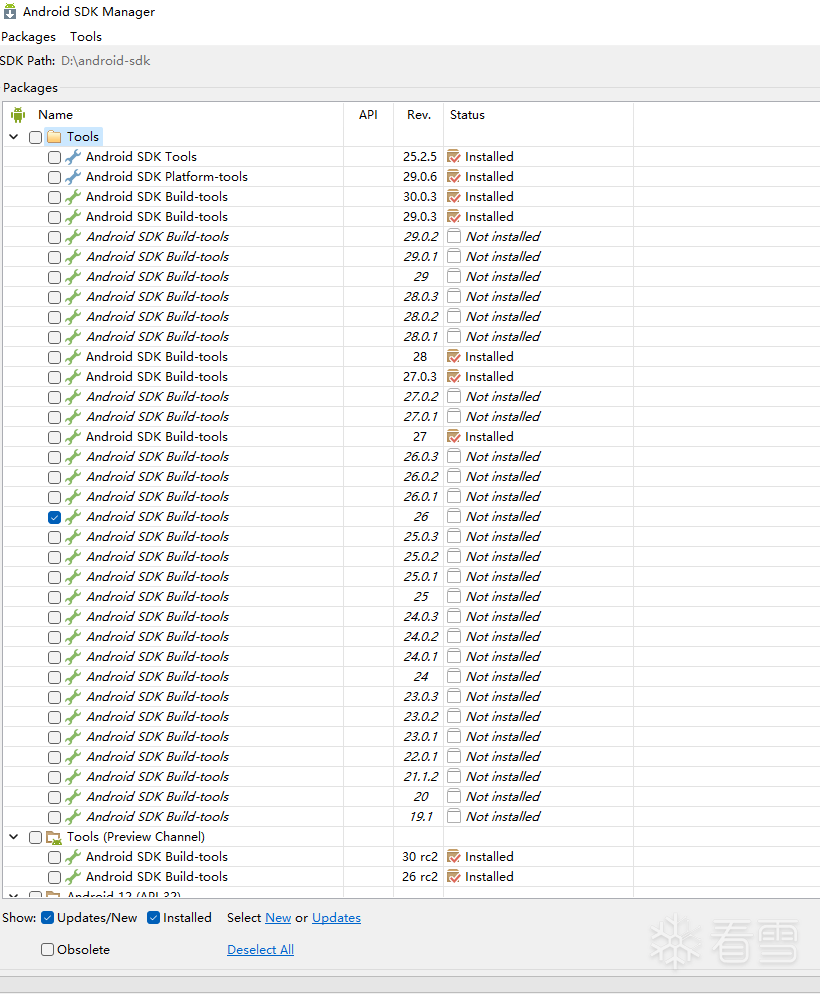Check Build-tools 30 rc2 checkbox

coord(54,858)
